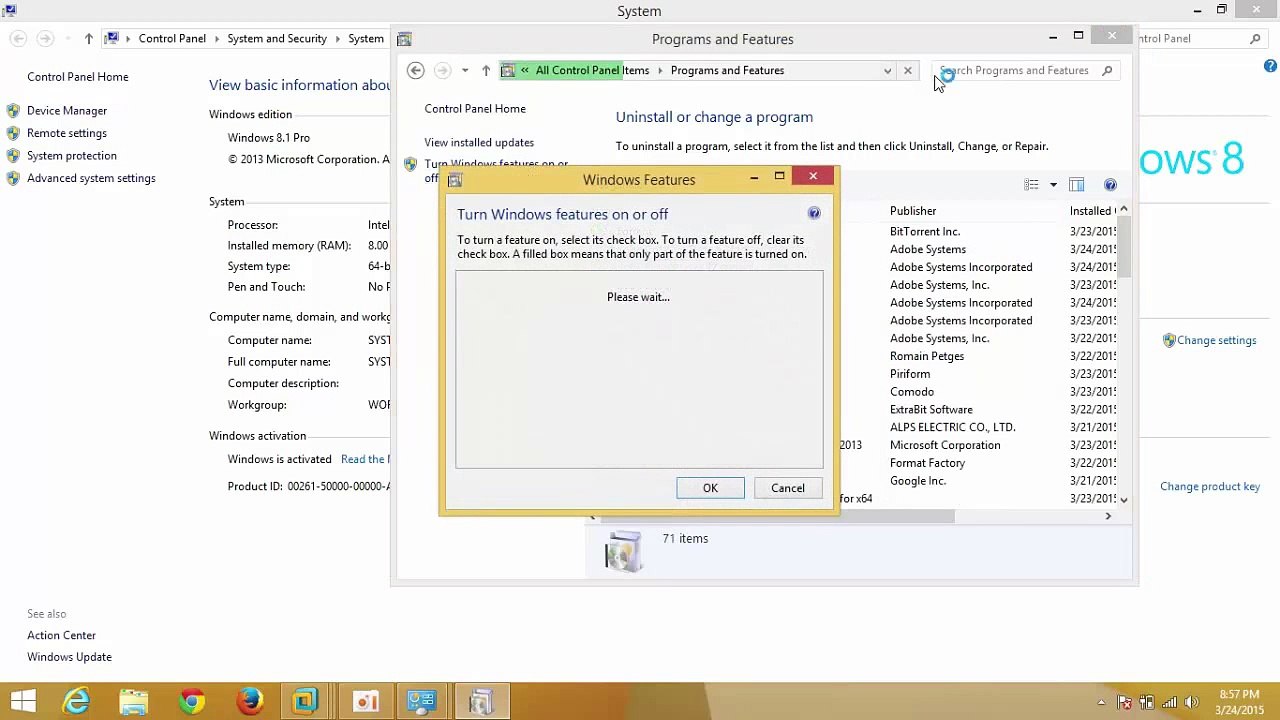Select the Piriform publisher row
The height and width of the screenshot is (720, 1280).
[910, 374]
